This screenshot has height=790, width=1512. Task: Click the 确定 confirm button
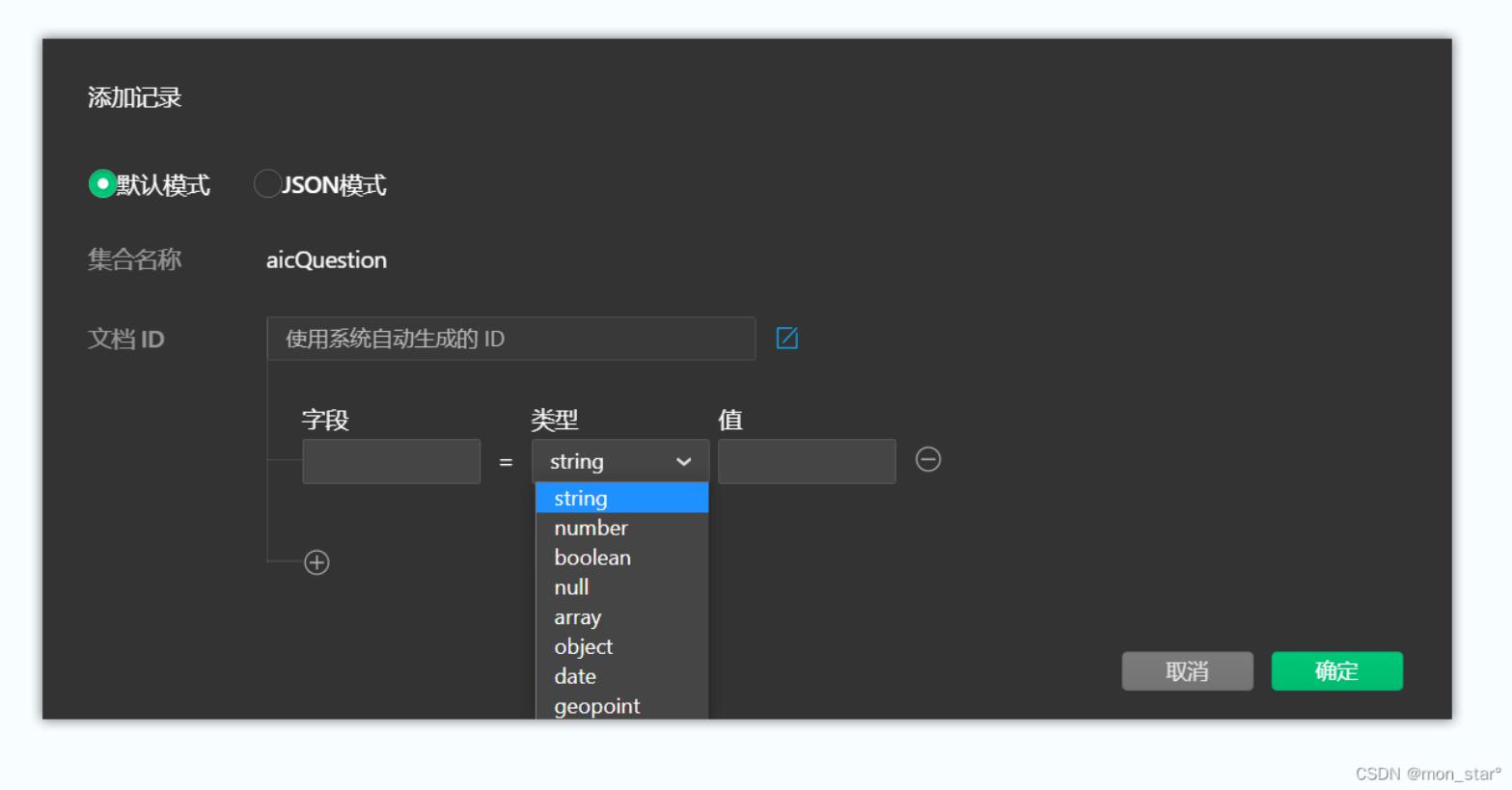pos(1336,670)
